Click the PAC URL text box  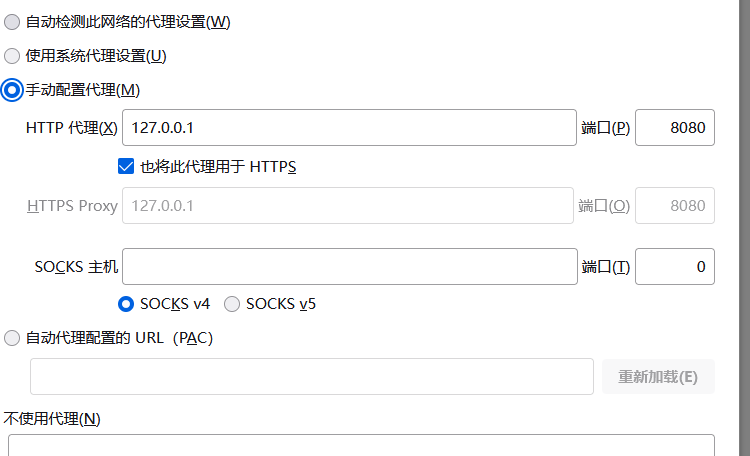[x=312, y=377]
